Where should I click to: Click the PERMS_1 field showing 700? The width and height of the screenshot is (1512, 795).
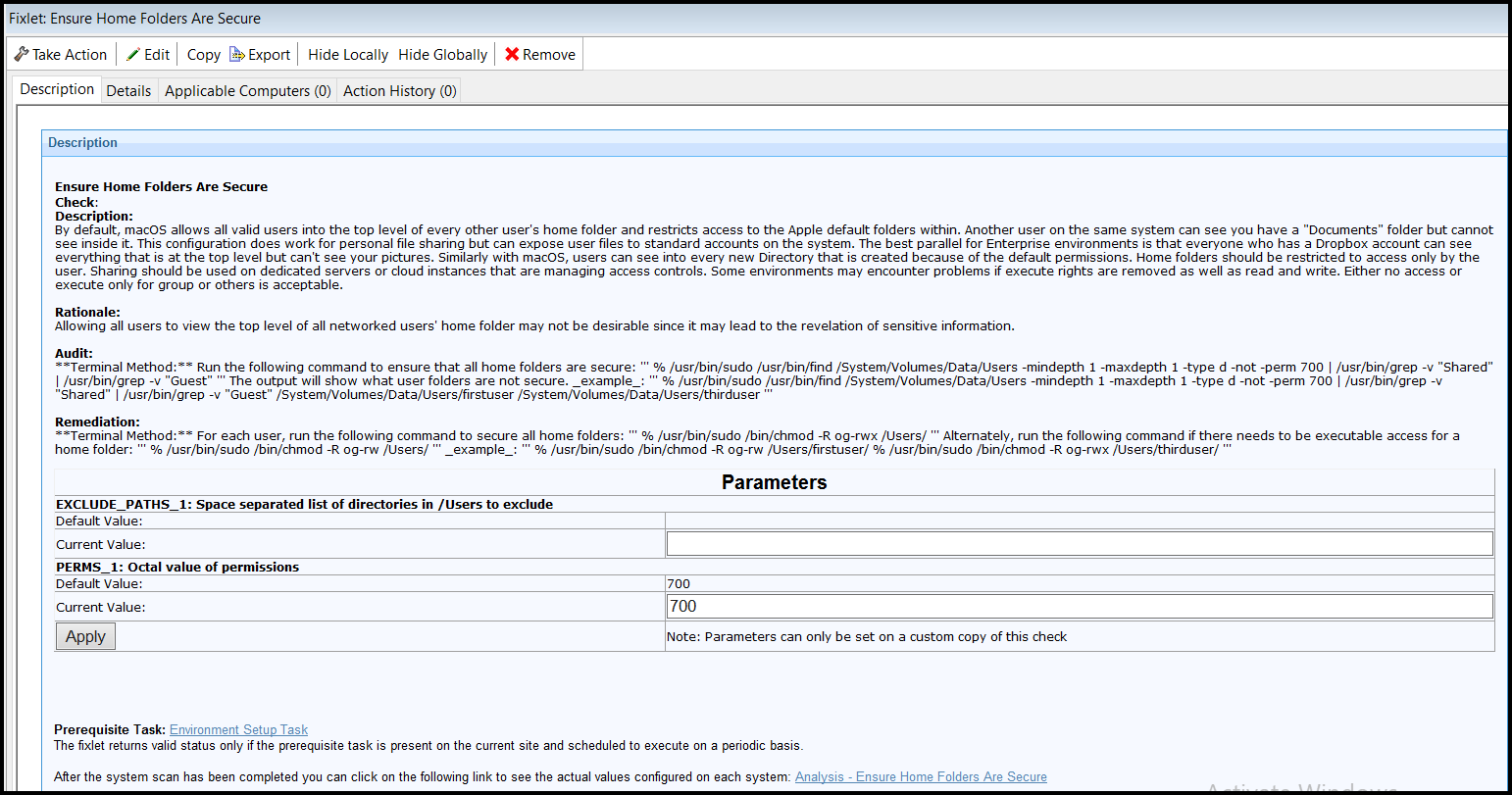coord(1079,606)
